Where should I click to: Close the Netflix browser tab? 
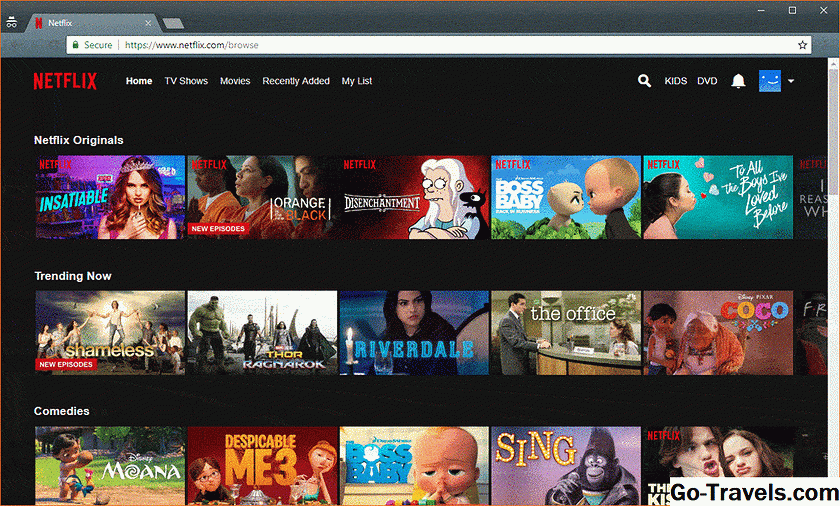[x=147, y=20]
